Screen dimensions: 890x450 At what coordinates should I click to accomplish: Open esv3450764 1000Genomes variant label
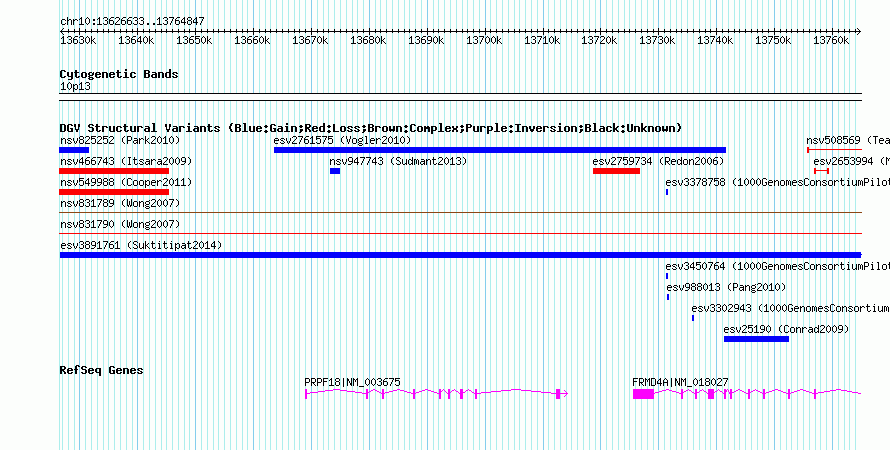tap(777, 266)
